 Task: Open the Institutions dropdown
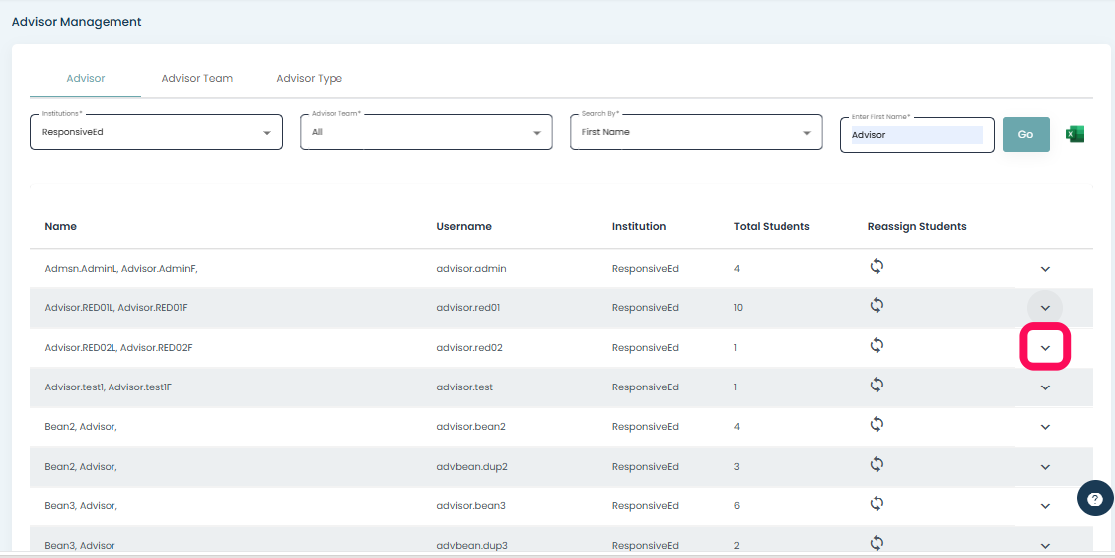click(156, 132)
